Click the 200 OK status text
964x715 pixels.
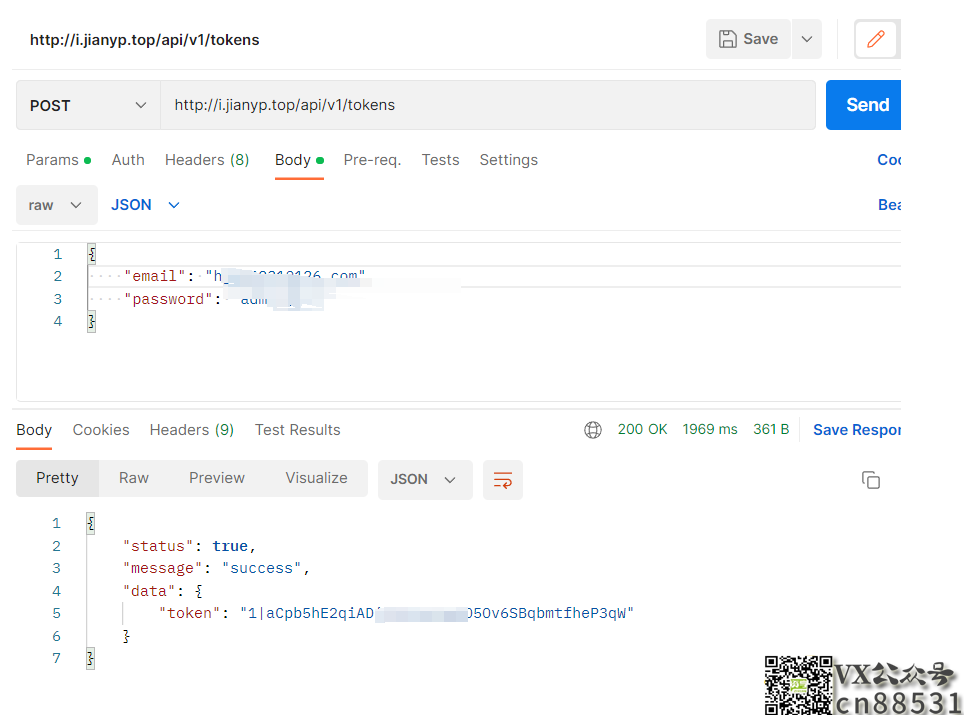coord(642,429)
